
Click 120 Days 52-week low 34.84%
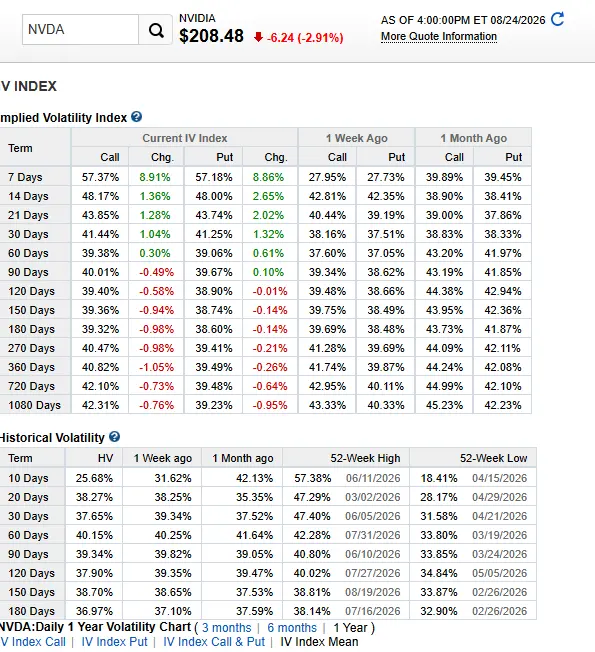[439, 573]
